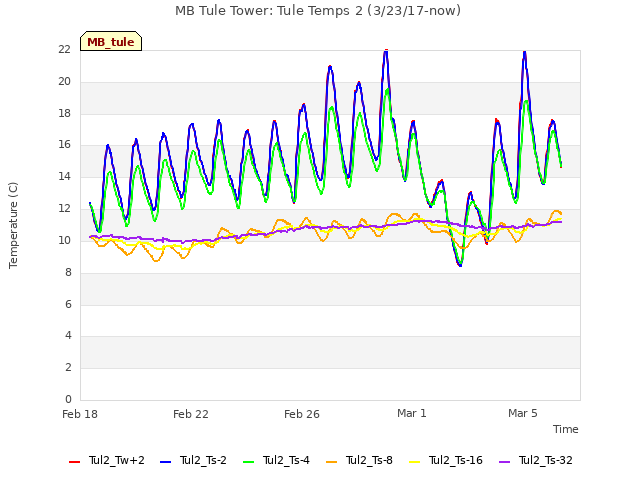Click the 6 y-axis tick label
The width and height of the screenshot is (640, 480).
click(x=68, y=304)
